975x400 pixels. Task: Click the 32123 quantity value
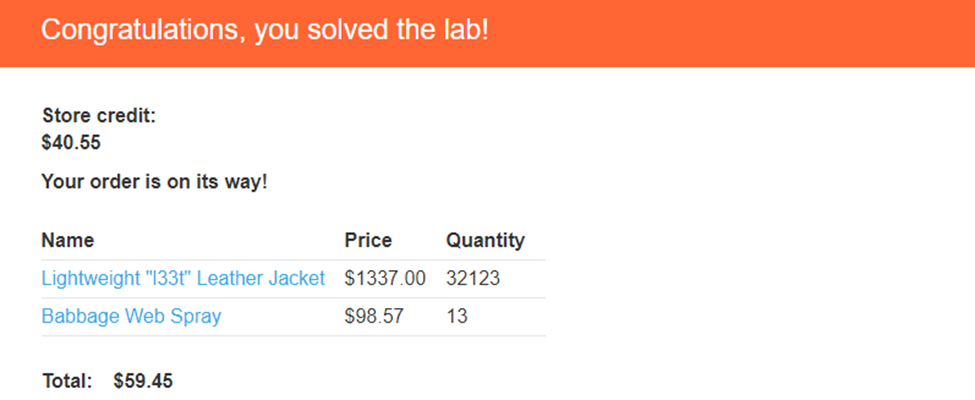(473, 279)
